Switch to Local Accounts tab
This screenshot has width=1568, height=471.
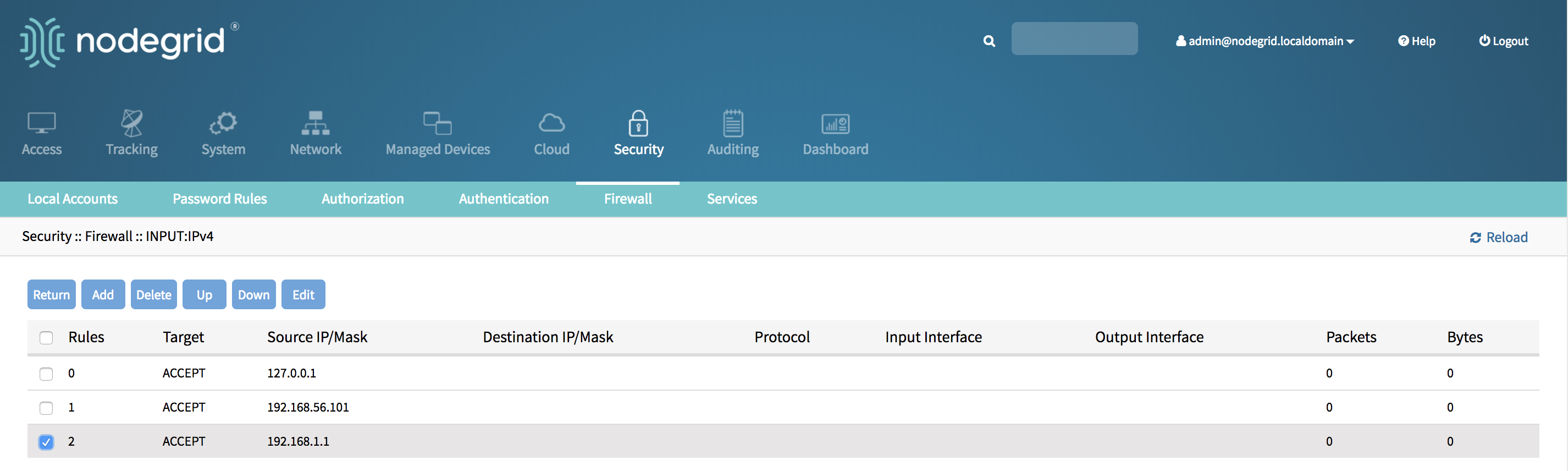tap(73, 199)
